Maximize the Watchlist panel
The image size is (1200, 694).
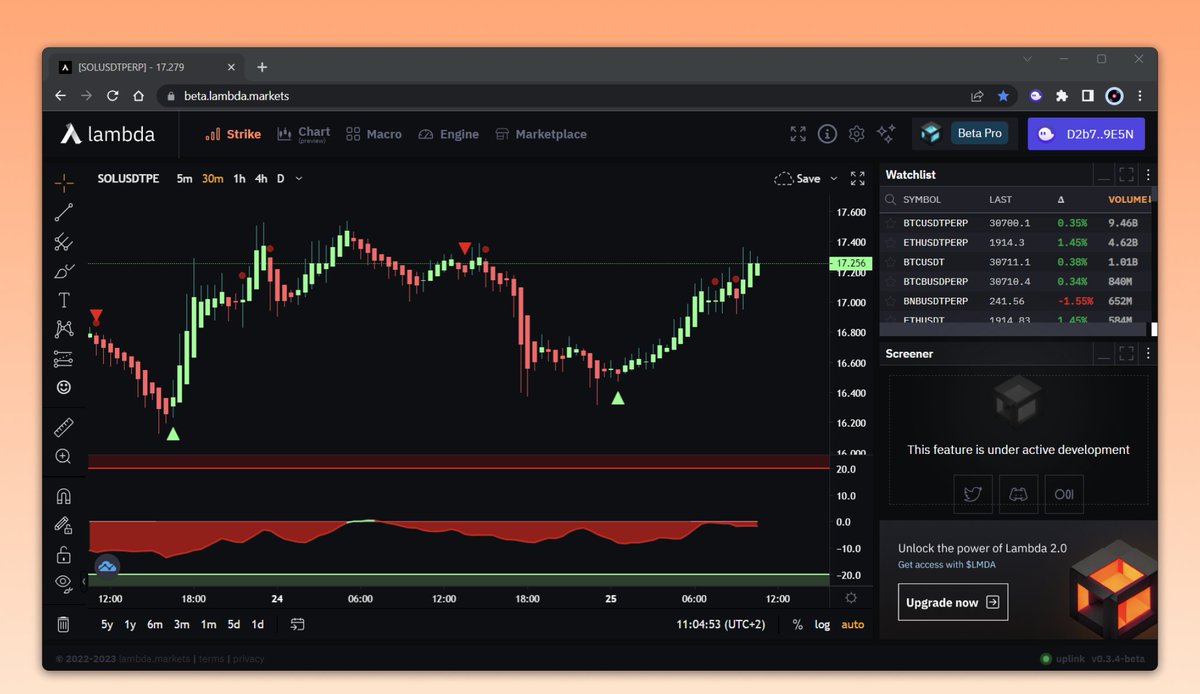[1127, 175]
